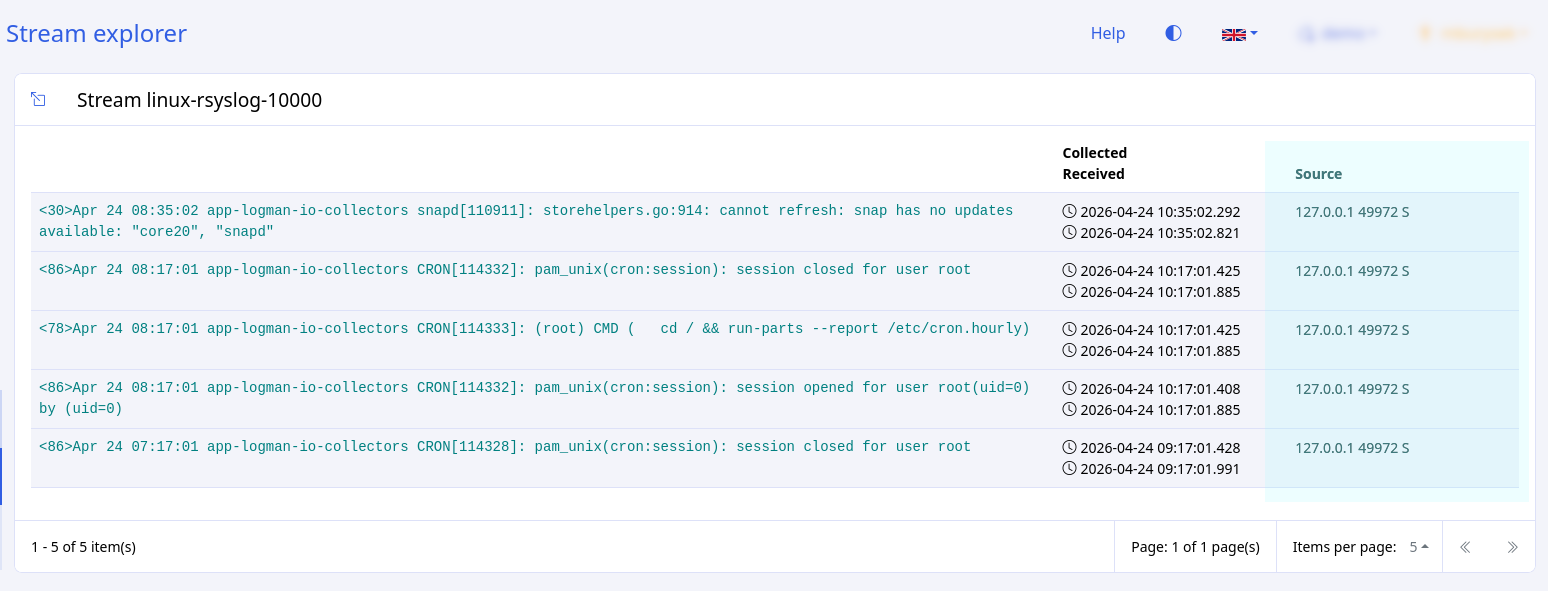
Task: Open the Help link
Action: click(1107, 33)
